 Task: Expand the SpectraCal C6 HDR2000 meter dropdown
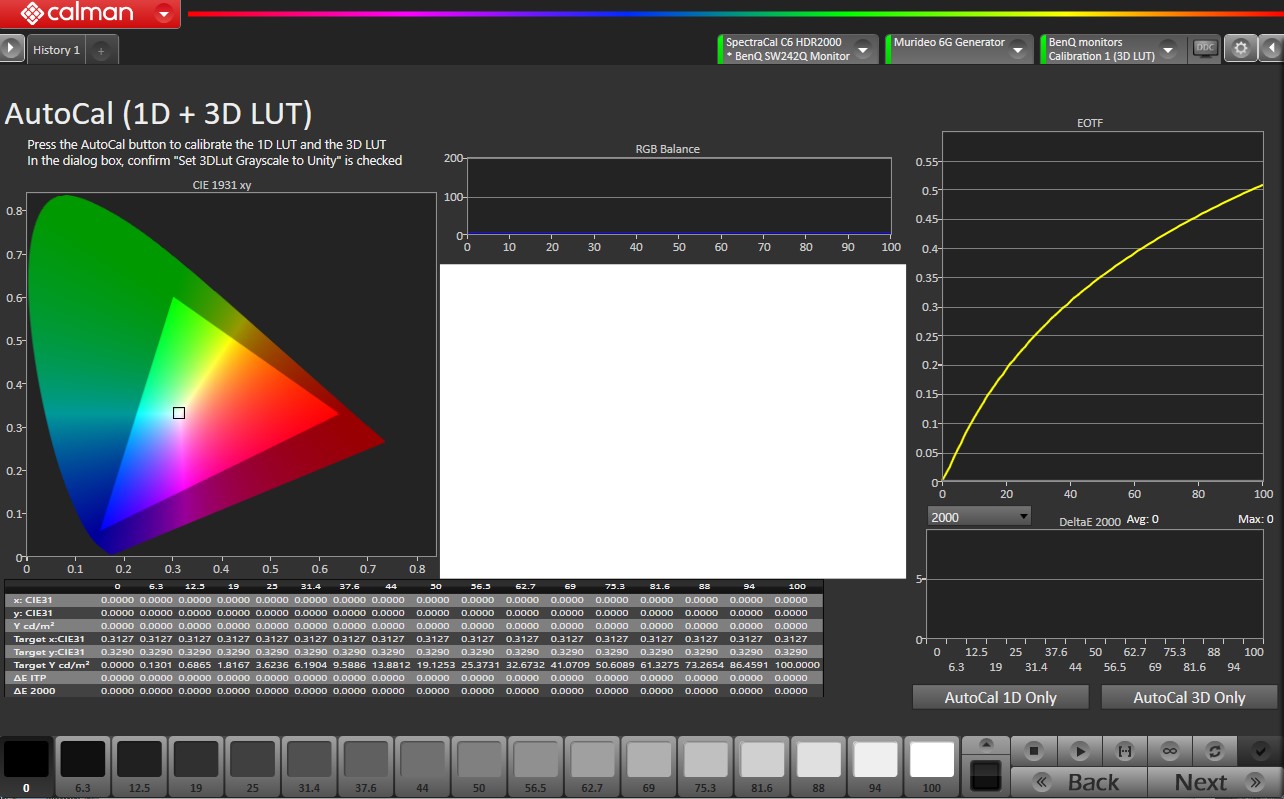(x=862, y=49)
